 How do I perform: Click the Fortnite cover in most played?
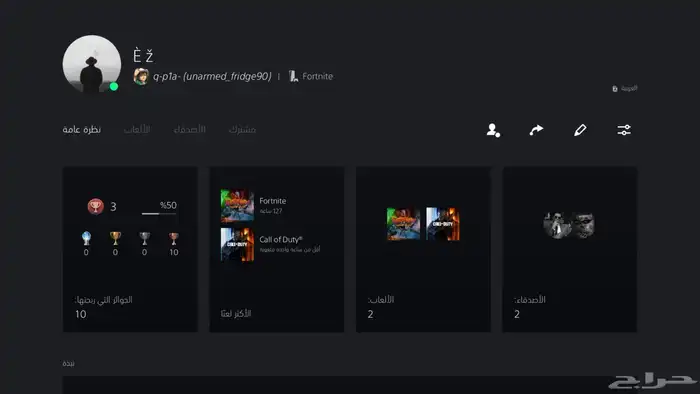pos(237,206)
